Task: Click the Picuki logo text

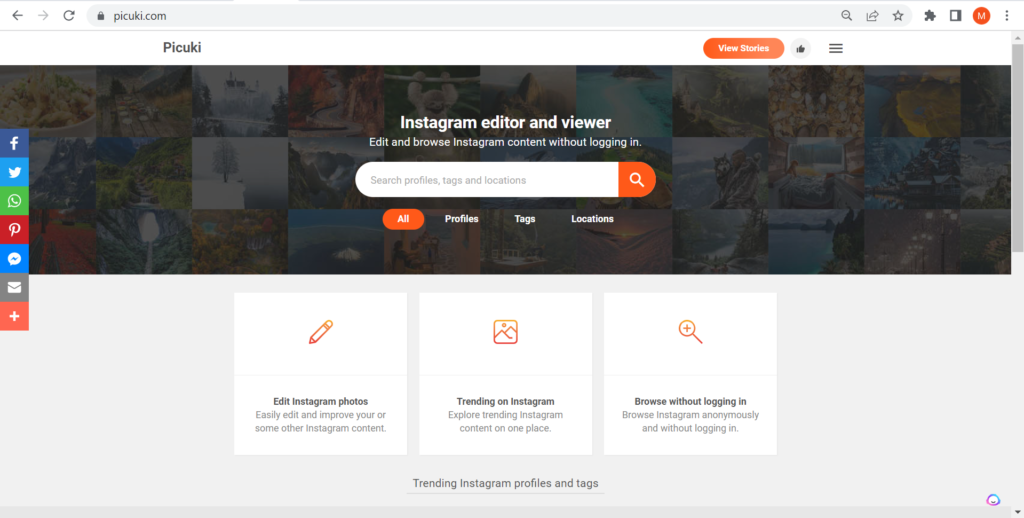Action: click(182, 48)
